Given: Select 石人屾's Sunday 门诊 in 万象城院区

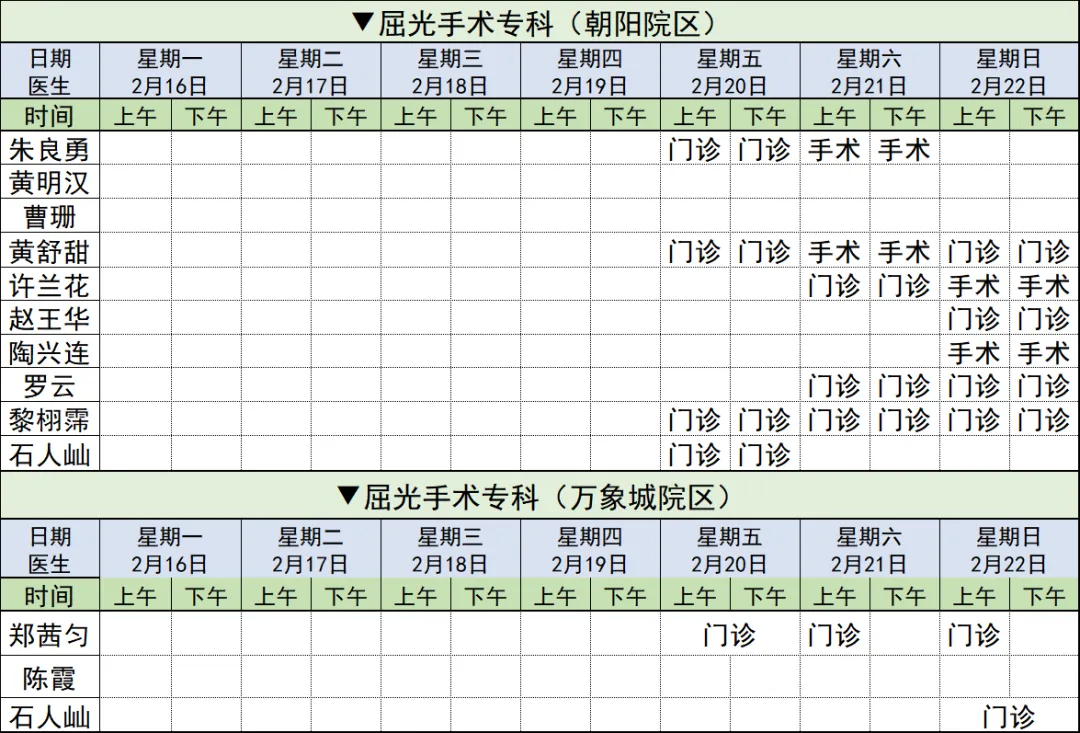Looking at the screenshot, I should pyautogui.click(x=1009, y=717).
